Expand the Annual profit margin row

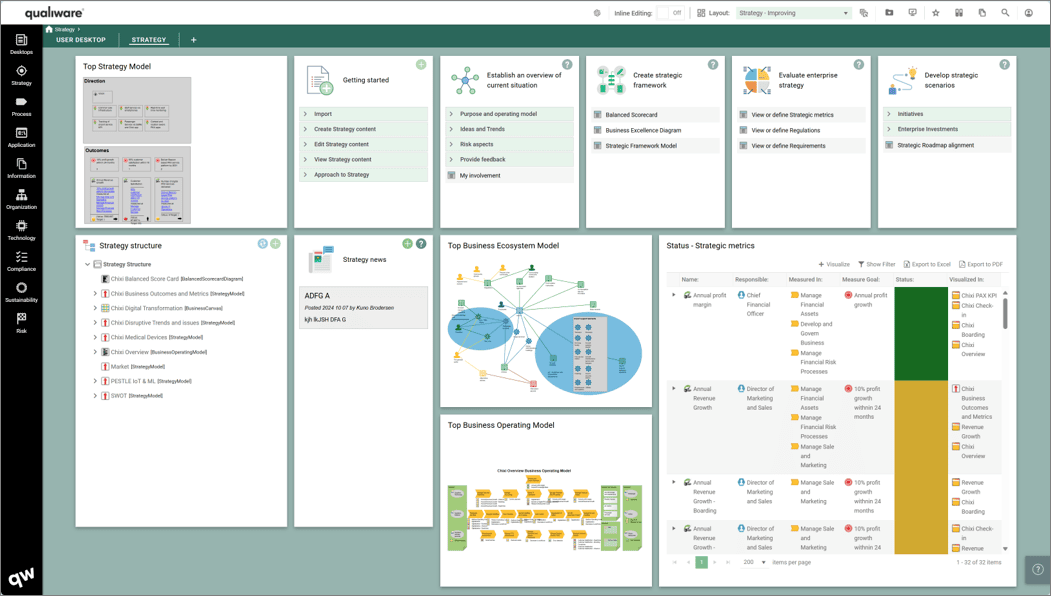[674, 295]
